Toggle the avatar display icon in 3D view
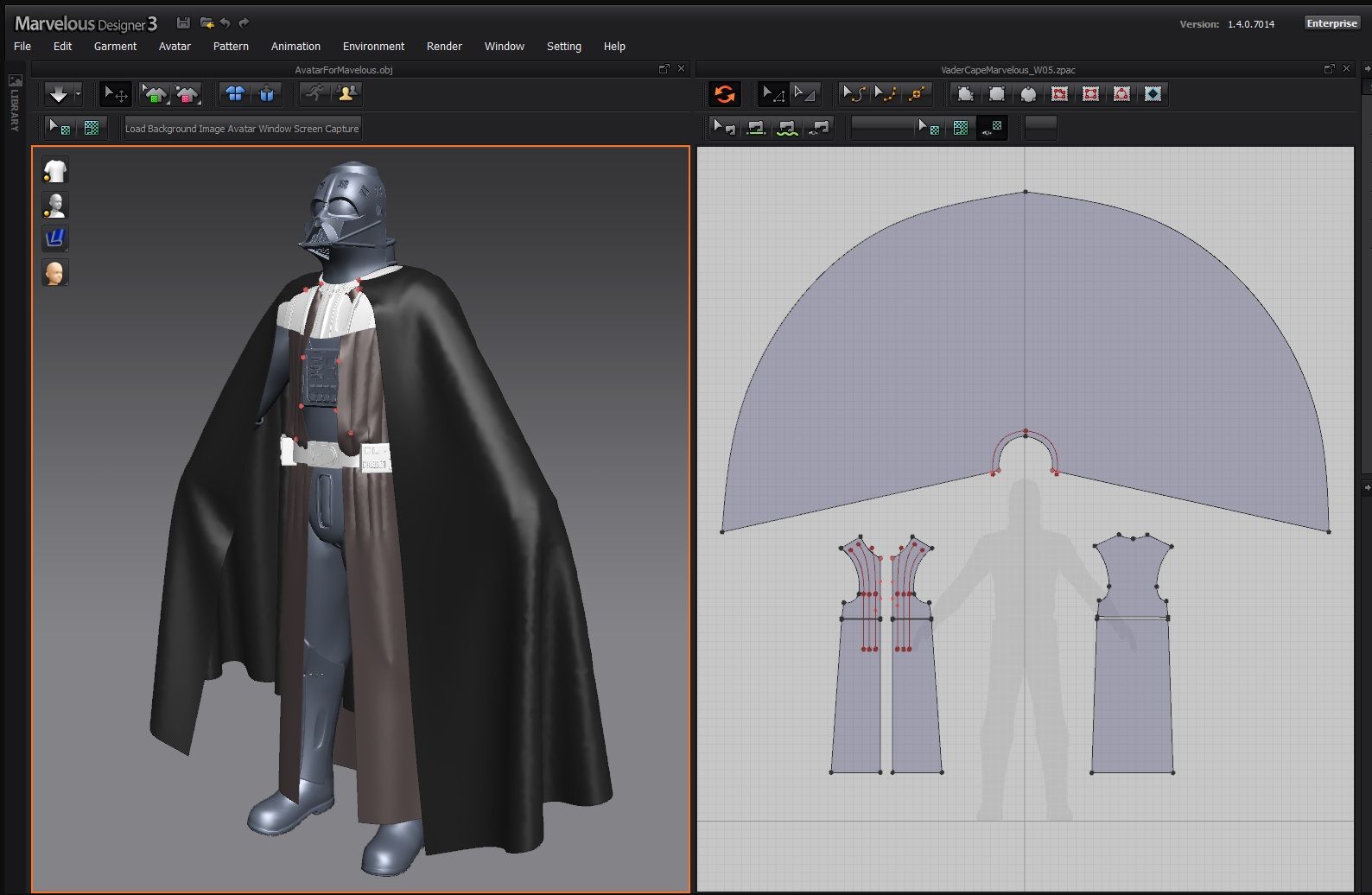Screen dimensions: 1372x895 (x=55, y=206)
